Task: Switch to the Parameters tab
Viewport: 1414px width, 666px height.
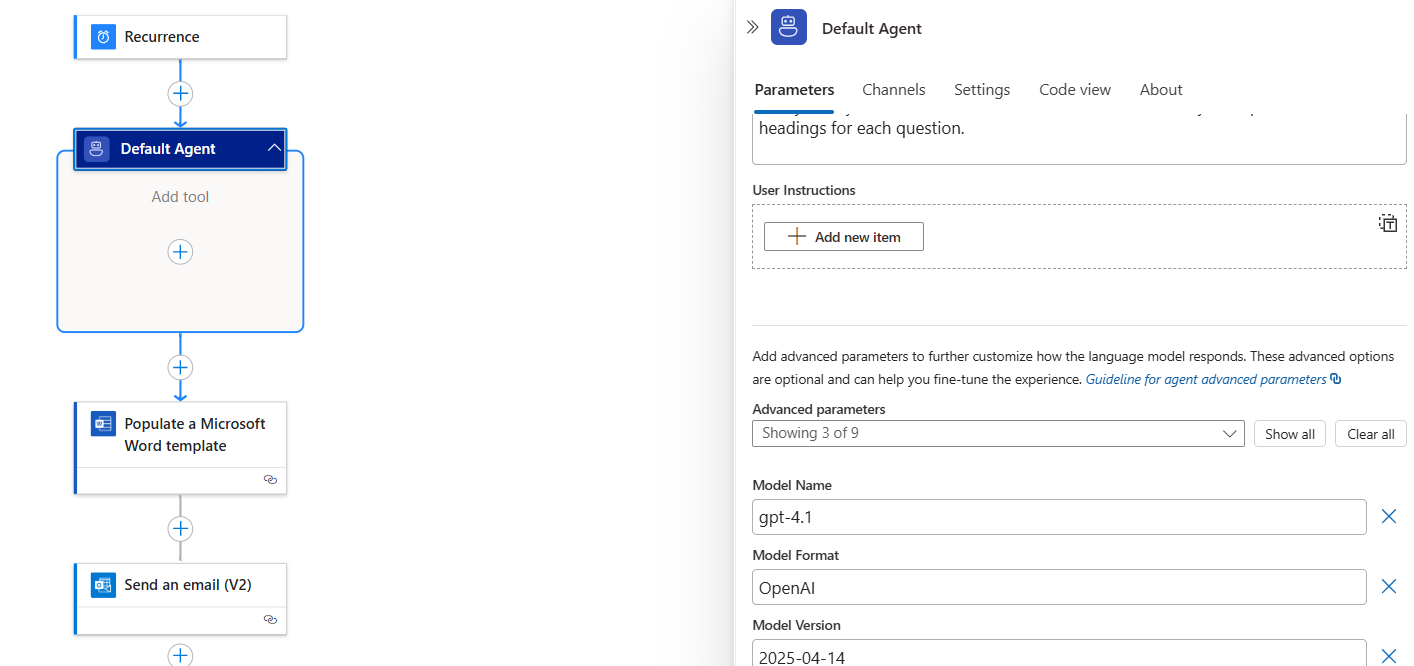Action: [x=794, y=90]
